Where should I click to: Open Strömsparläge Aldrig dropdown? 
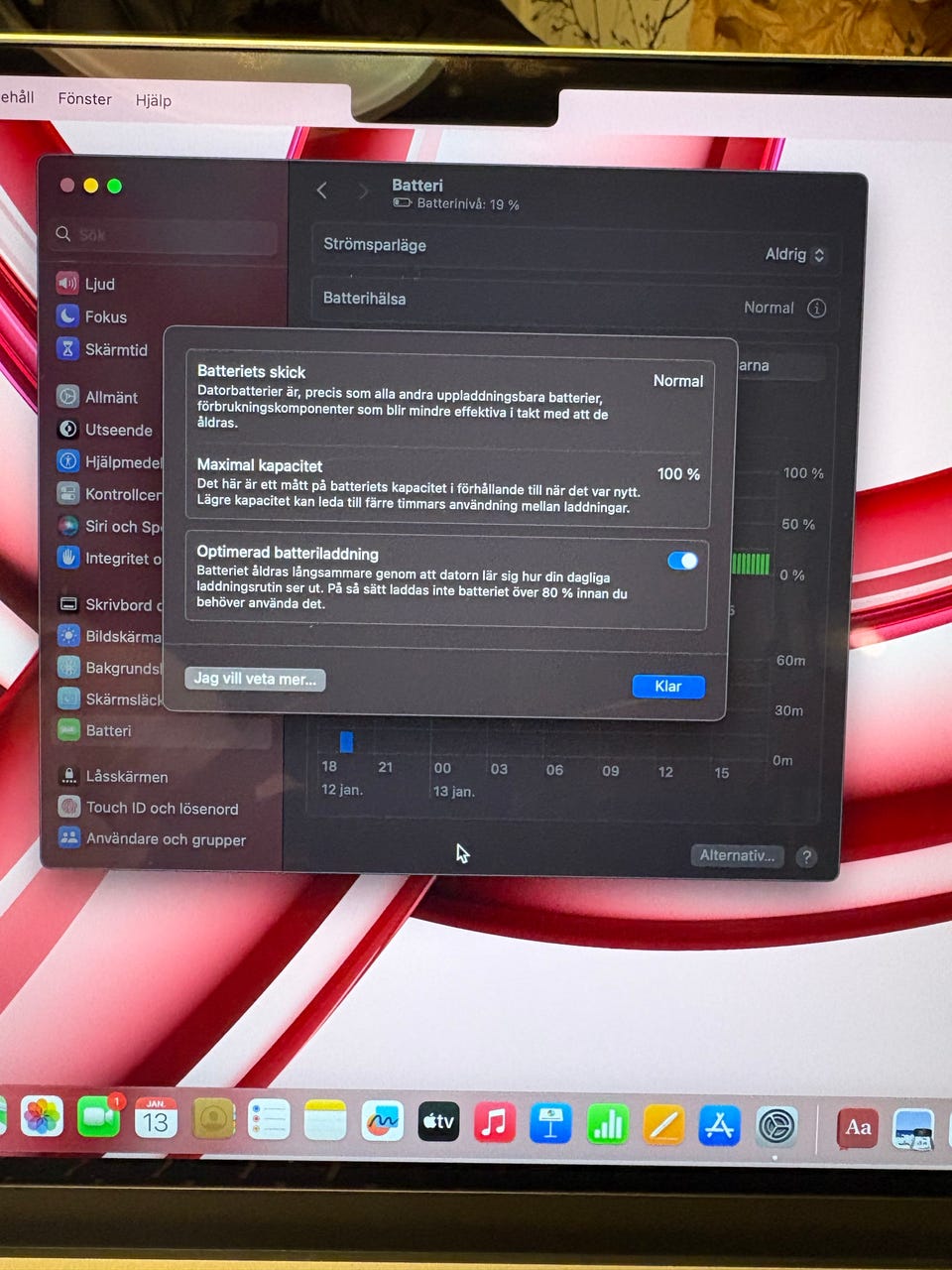(795, 254)
